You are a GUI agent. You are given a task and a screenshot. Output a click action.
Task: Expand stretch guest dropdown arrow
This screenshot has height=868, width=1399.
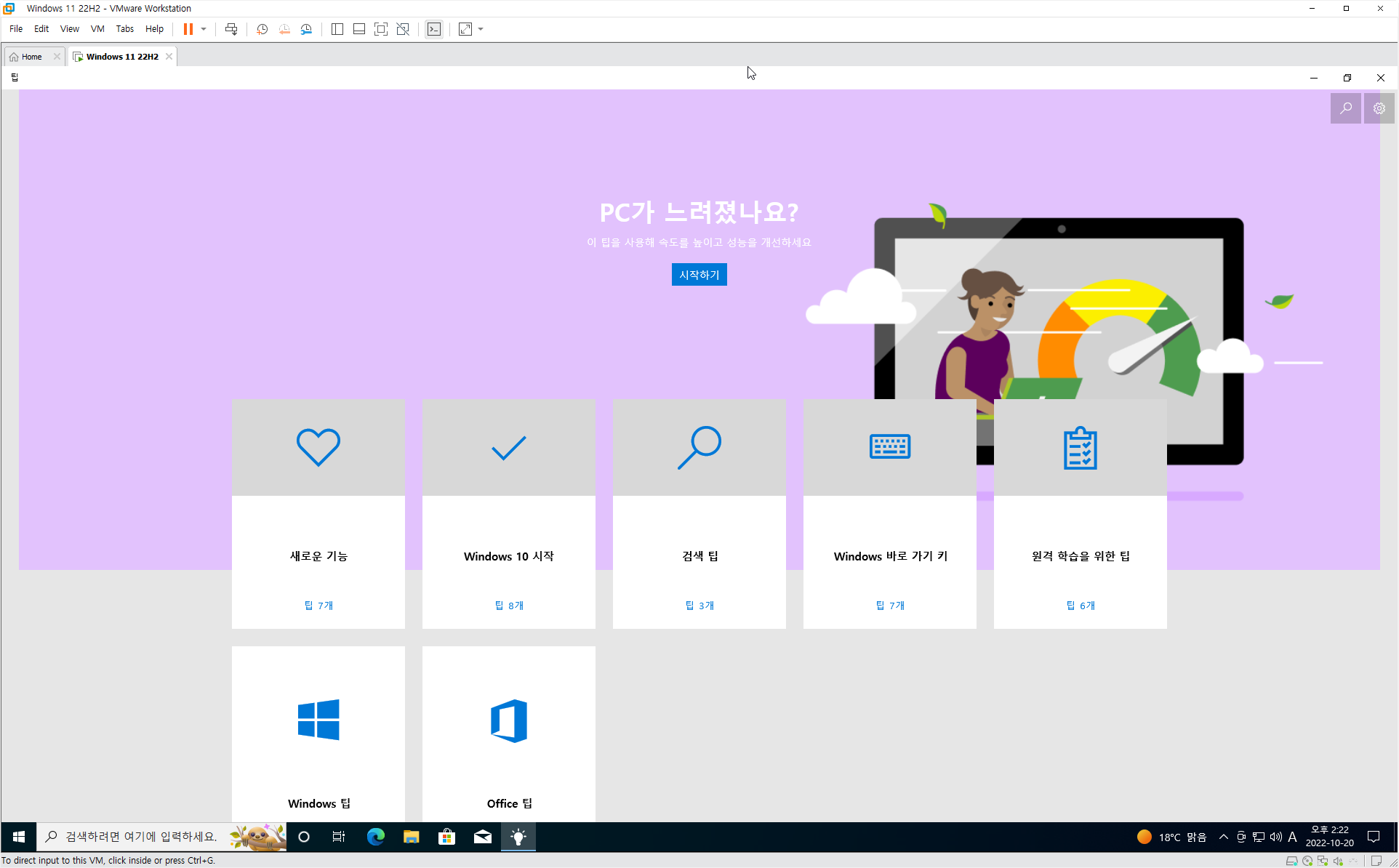pyautogui.click(x=481, y=29)
